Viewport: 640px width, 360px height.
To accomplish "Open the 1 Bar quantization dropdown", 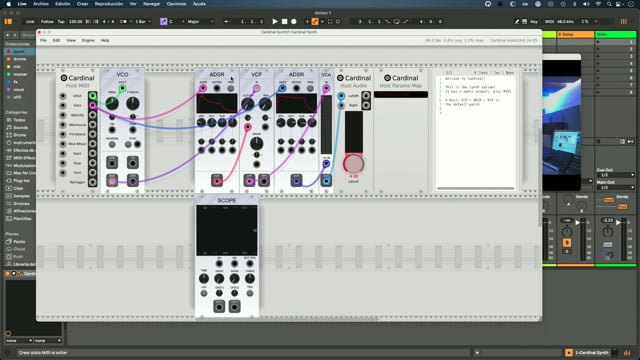I will click(x=143, y=22).
